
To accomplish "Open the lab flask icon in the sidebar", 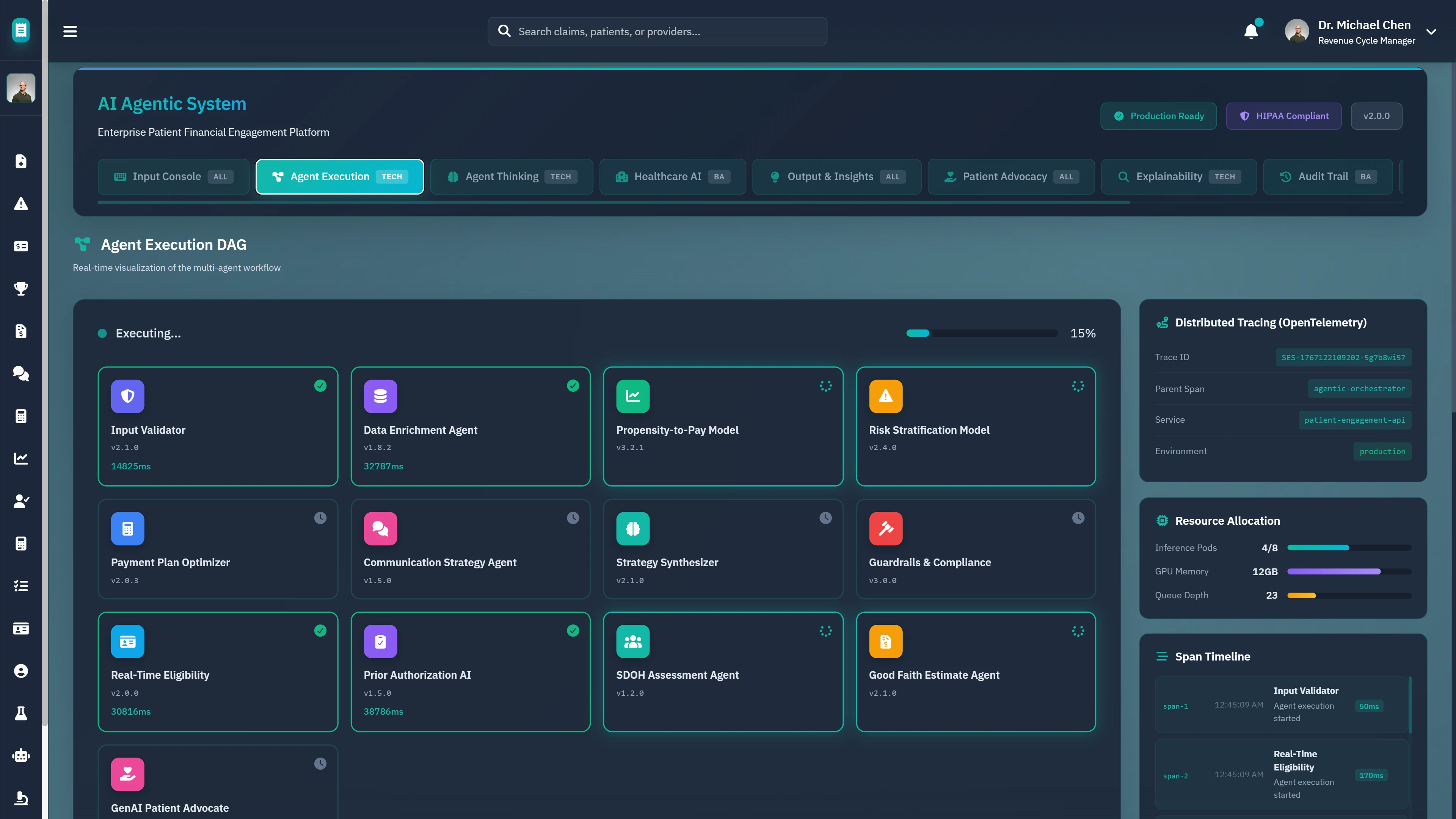I will point(21,713).
